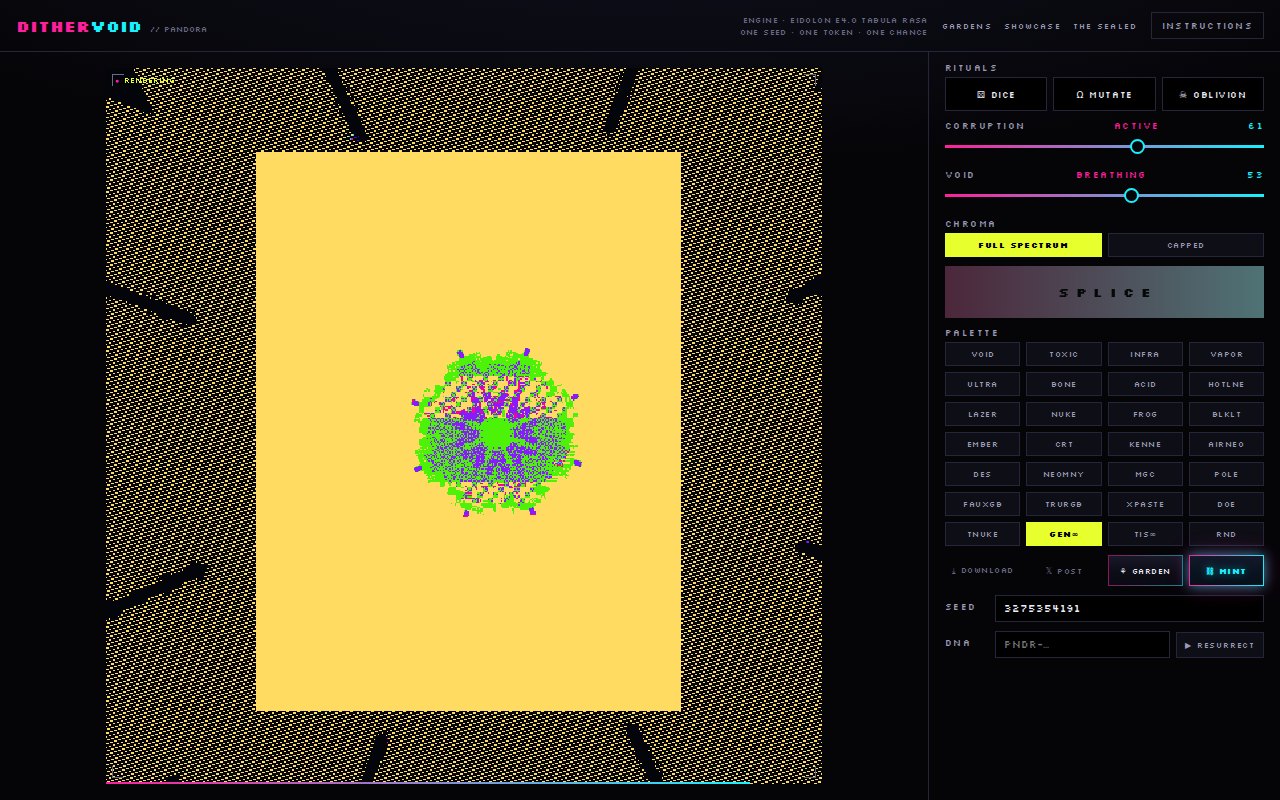Click Resurrect play button
This screenshot has width=1280, height=800.
click(1220, 645)
